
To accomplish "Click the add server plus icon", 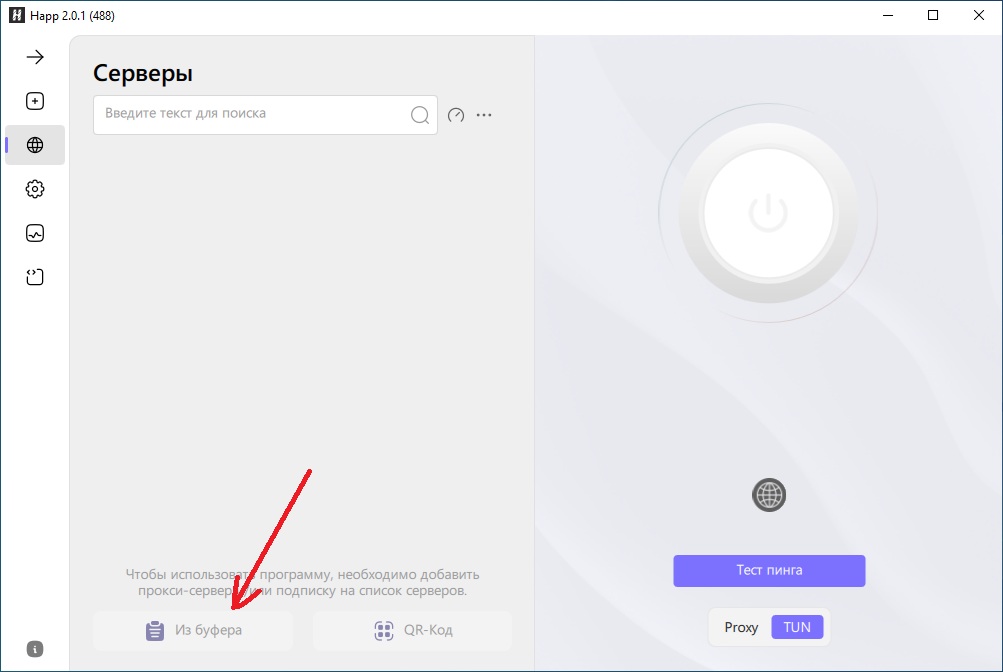I will (x=35, y=101).
